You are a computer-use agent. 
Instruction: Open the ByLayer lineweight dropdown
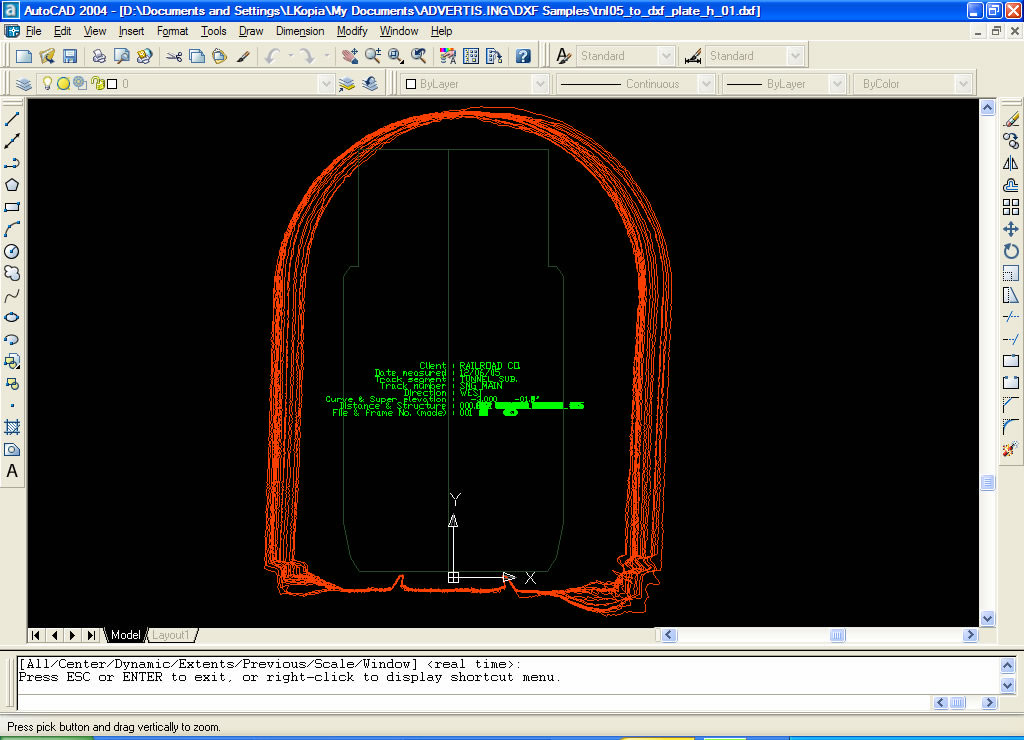click(x=837, y=84)
